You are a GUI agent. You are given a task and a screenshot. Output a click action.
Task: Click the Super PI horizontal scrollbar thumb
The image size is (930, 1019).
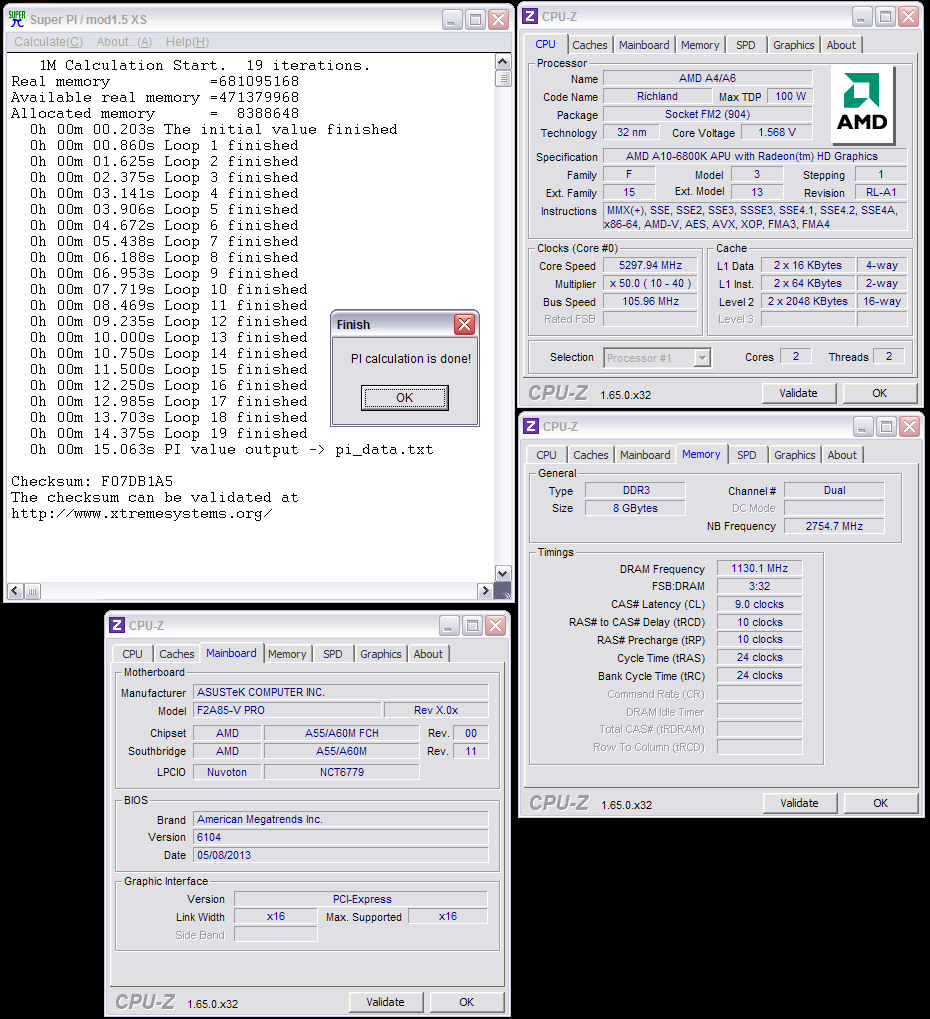(32, 591)
